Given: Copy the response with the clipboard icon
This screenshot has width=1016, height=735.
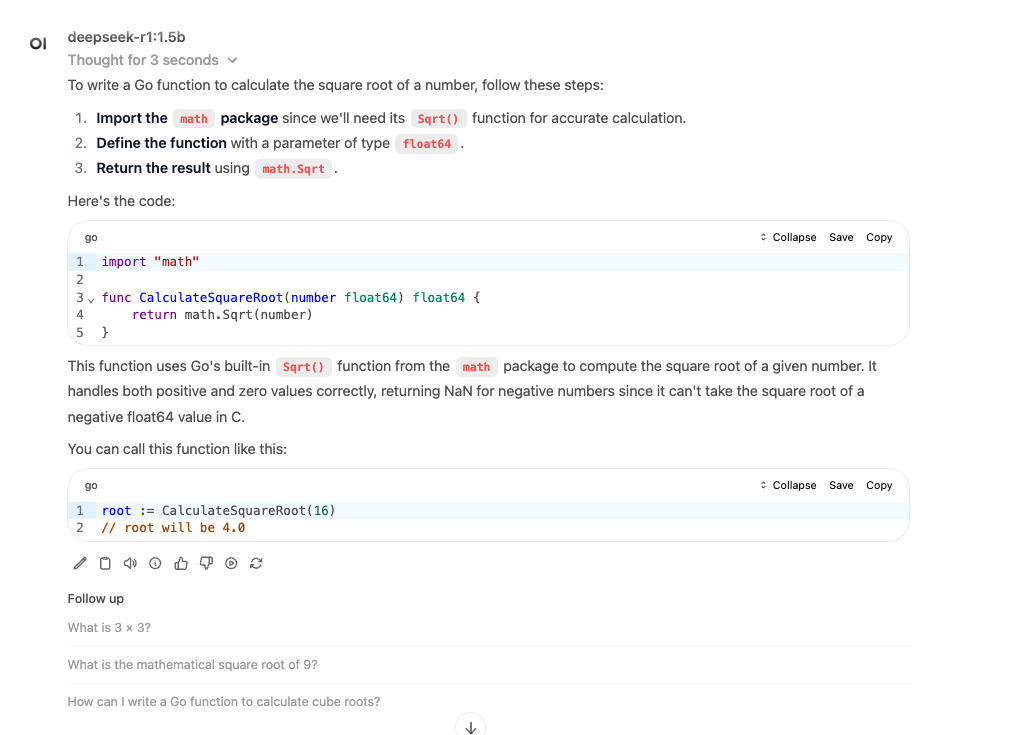Looking at the screenshot, I should (x=105, y=563).
